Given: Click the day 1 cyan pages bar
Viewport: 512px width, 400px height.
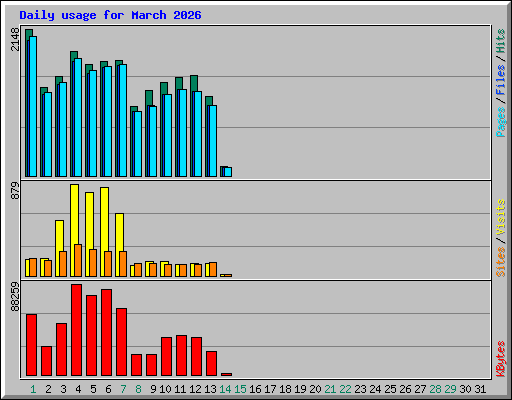Looking at the screenshot, I should (x=33, y=107).
